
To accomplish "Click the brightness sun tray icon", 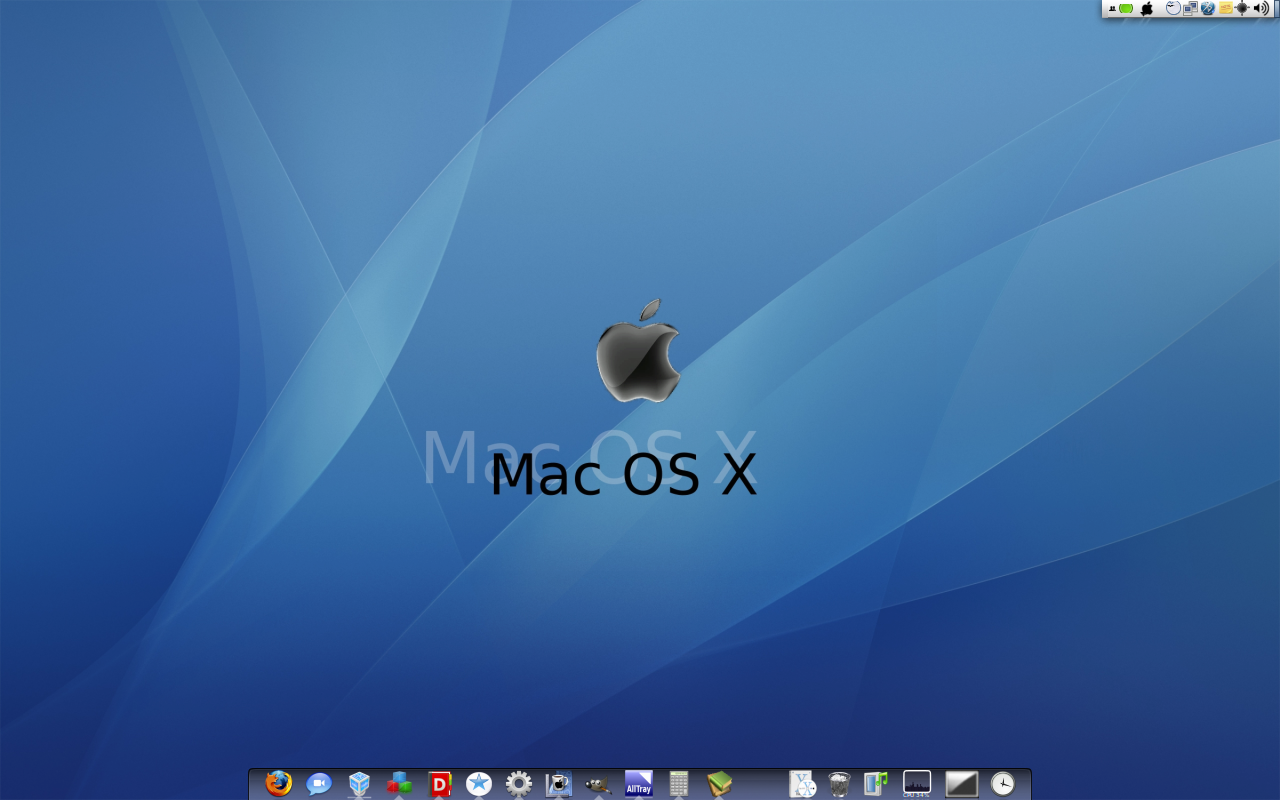I will [x=1242, y=8].
